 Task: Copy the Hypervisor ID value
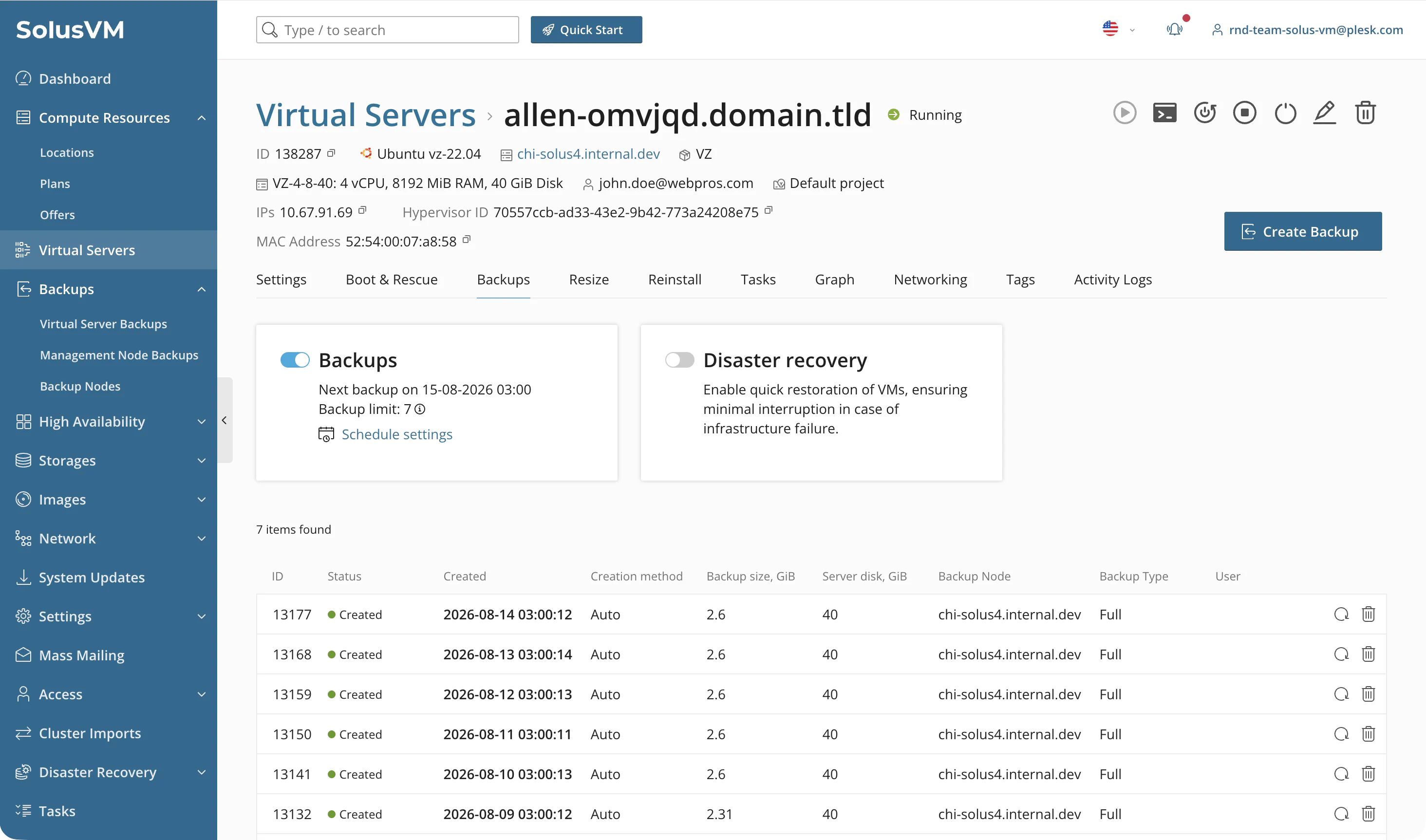768,210
